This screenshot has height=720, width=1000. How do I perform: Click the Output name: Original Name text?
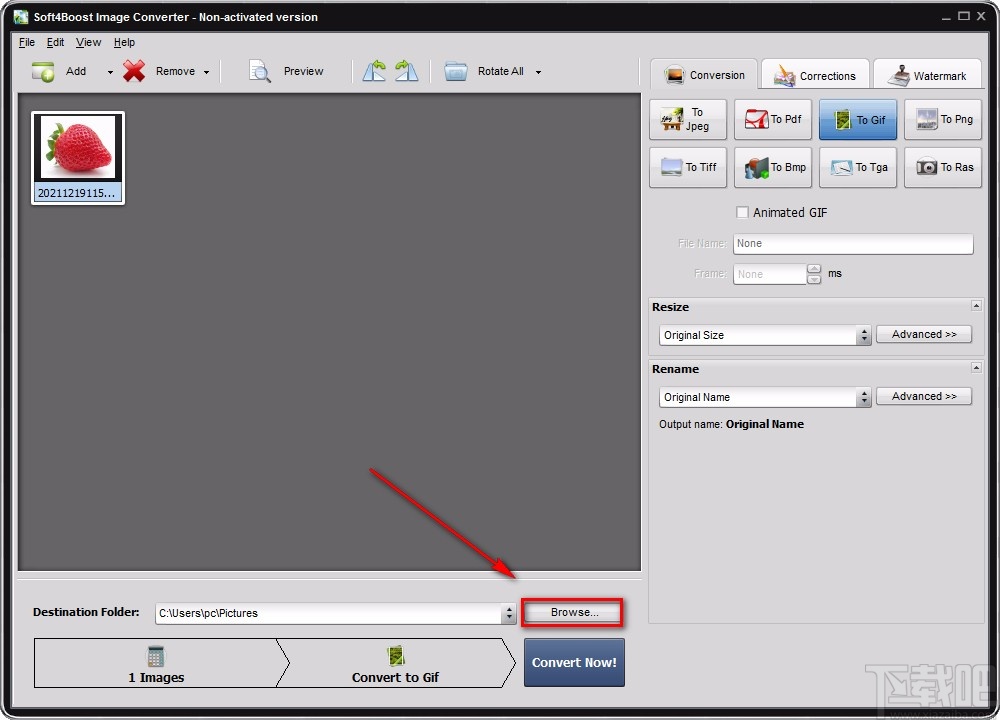732,424
